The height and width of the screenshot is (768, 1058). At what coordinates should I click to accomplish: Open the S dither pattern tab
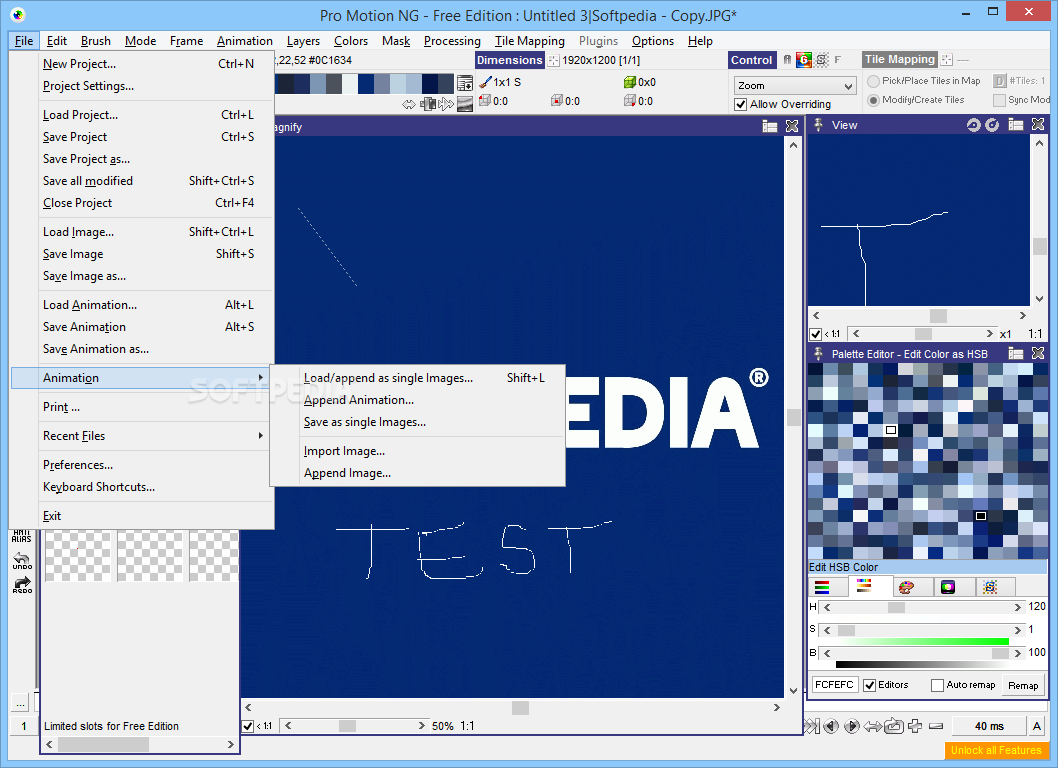990,586
